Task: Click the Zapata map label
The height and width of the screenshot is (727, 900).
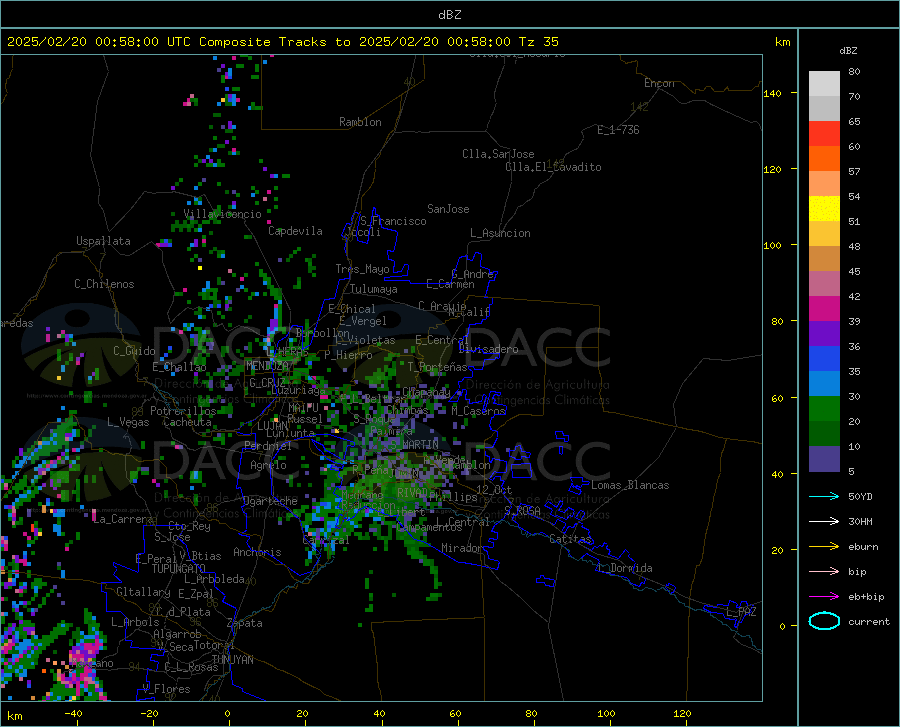Action: [245, 623]
